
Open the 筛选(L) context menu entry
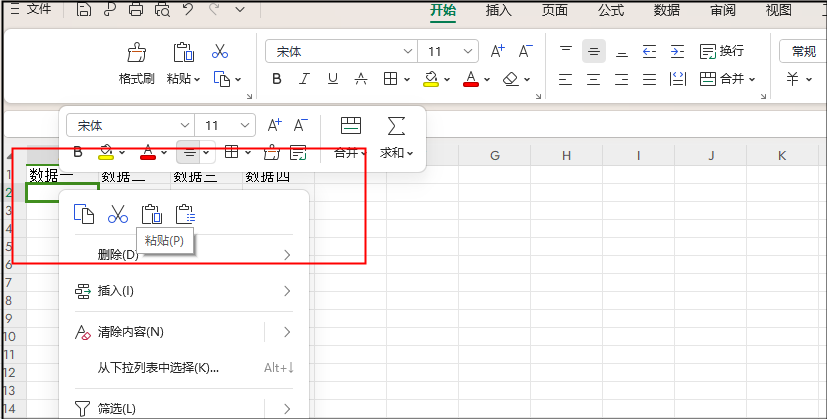coord(184,408)
